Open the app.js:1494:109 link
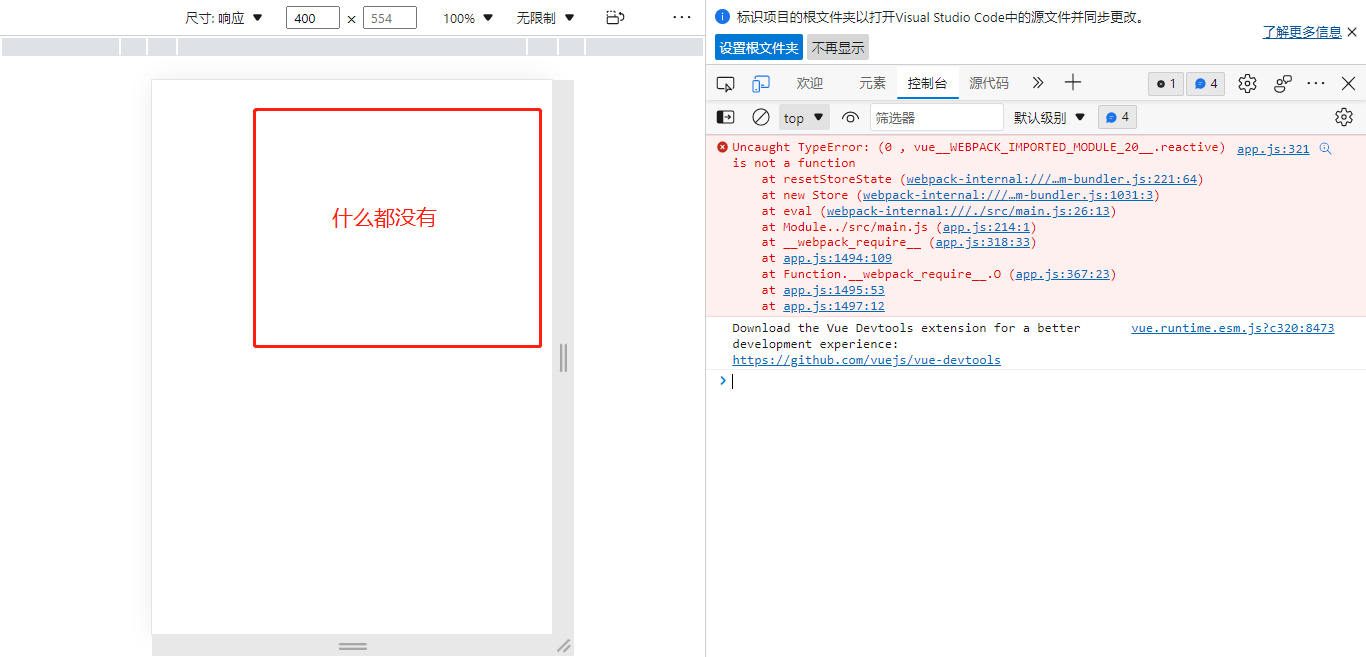The image size is (1366, 657). [x=837, y=258]
